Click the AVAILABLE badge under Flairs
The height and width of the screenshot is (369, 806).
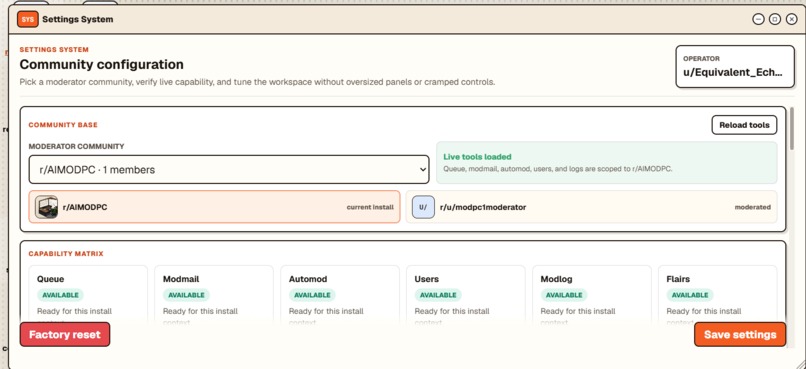click(690, 295)
